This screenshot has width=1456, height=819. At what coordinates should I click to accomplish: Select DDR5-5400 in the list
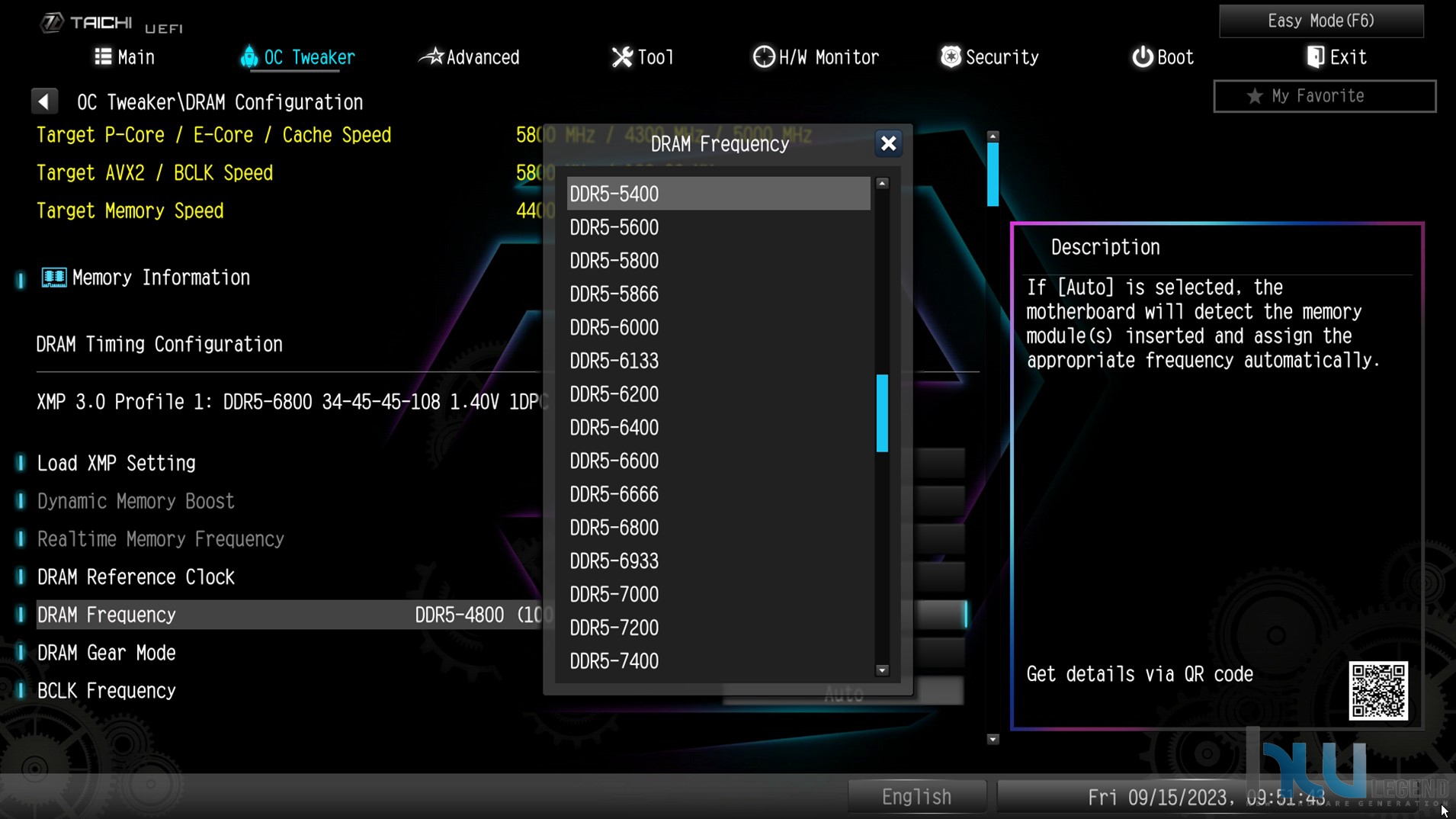[x=718, y=194]
